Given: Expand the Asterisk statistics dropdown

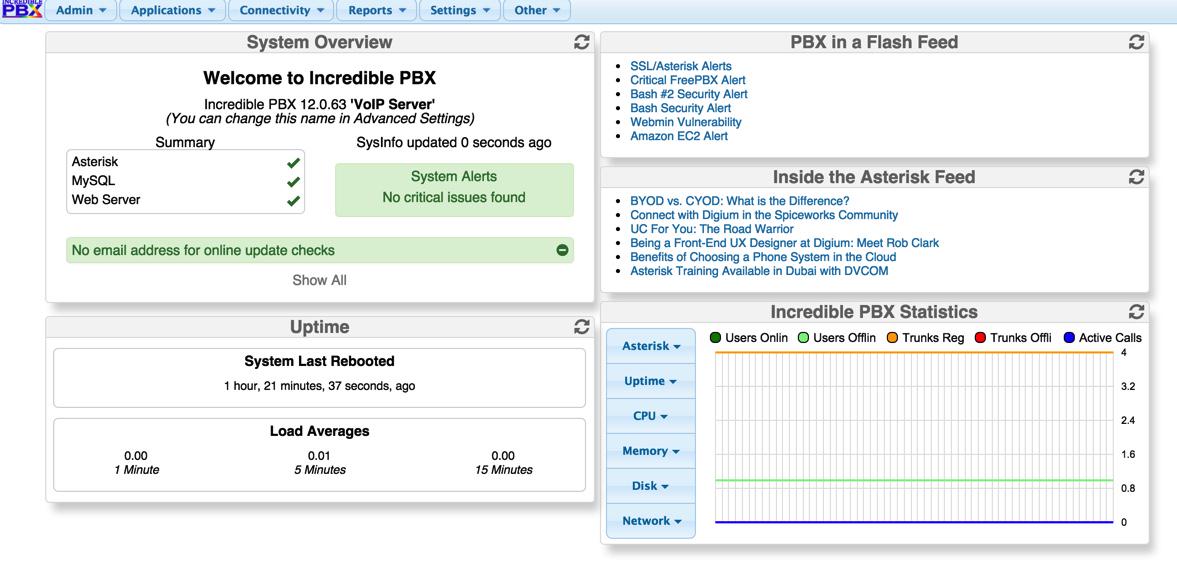Looking at the screenshot, I should 651,346.
